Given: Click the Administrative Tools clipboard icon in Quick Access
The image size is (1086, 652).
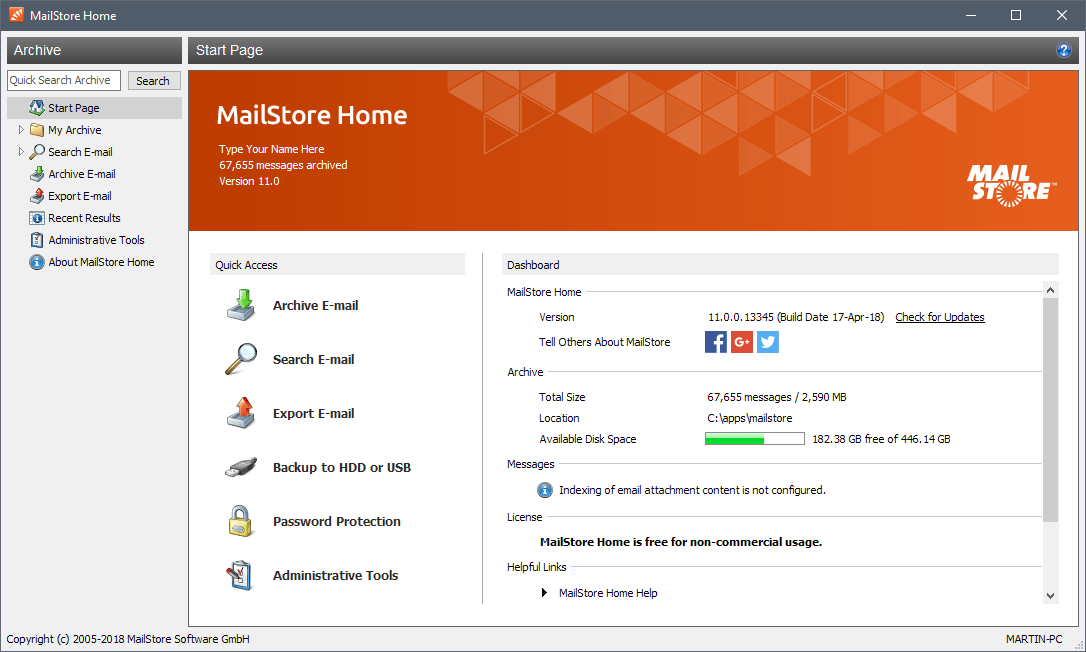Looking at the screenshot, I should pos(240,576).
